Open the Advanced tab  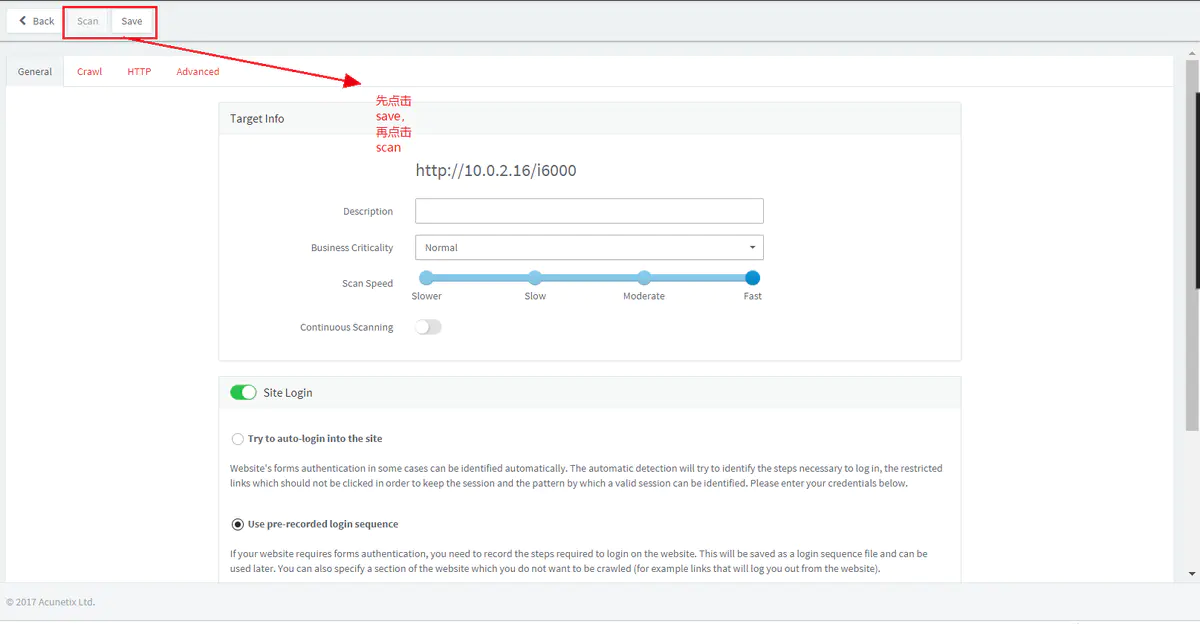coord(198,72)
